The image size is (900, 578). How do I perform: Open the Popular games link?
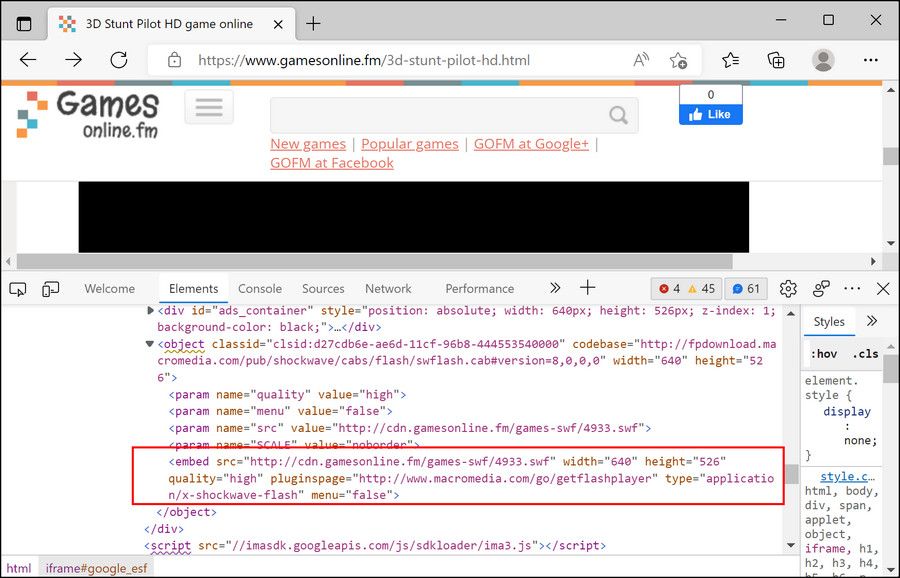(409, 143)
